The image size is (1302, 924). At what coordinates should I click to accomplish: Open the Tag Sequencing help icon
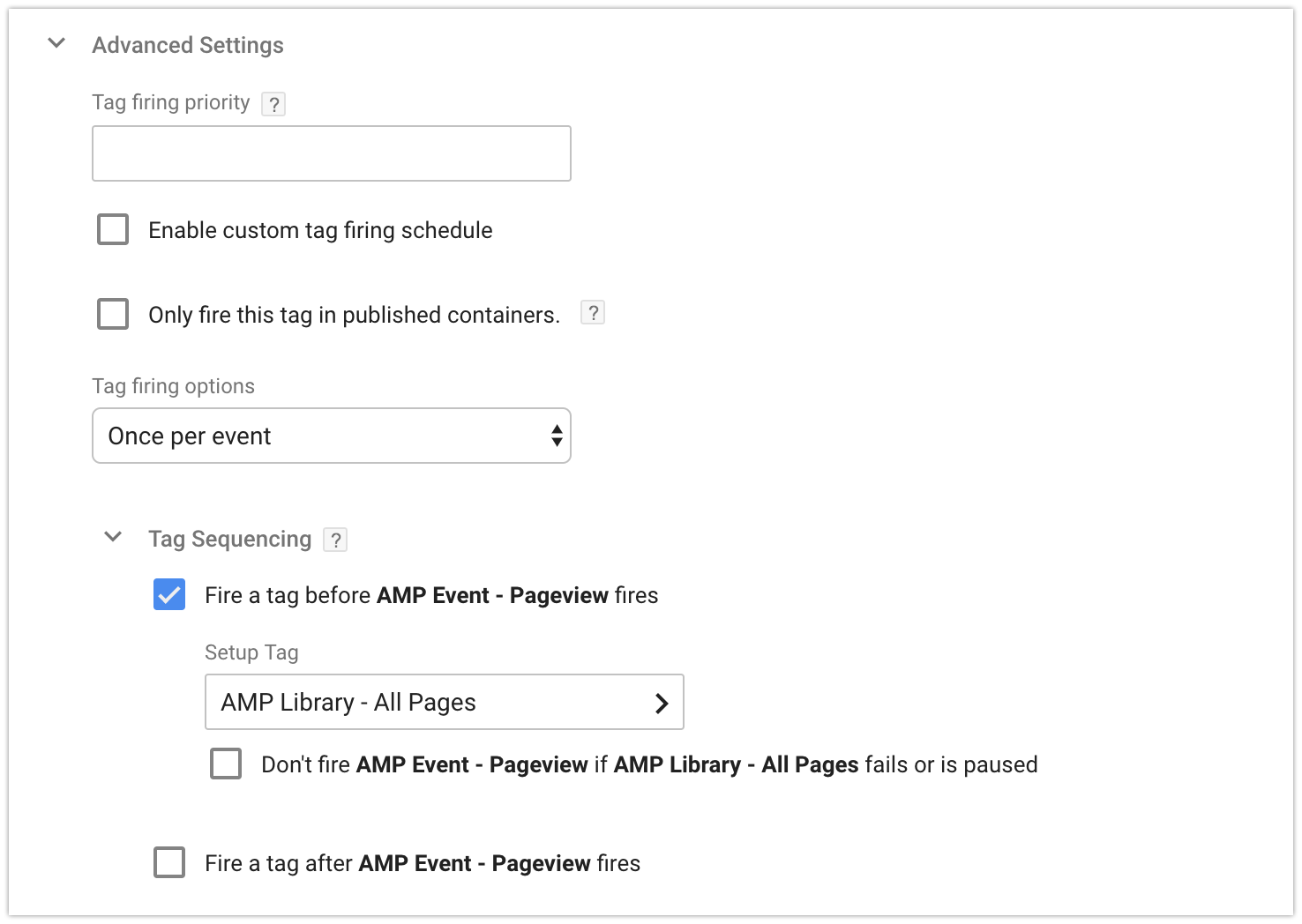[x=335, y=540]
